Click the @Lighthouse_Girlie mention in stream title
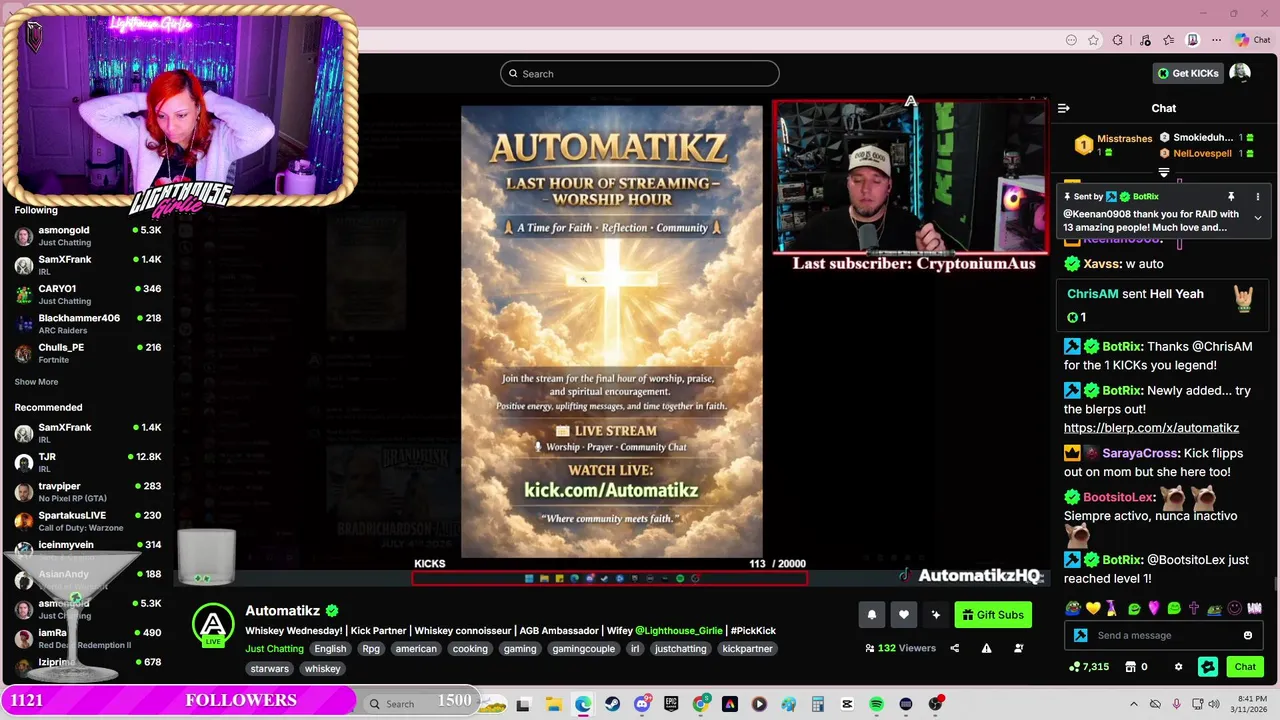Viewport: 1280px width, 720px height. [677, 631]
